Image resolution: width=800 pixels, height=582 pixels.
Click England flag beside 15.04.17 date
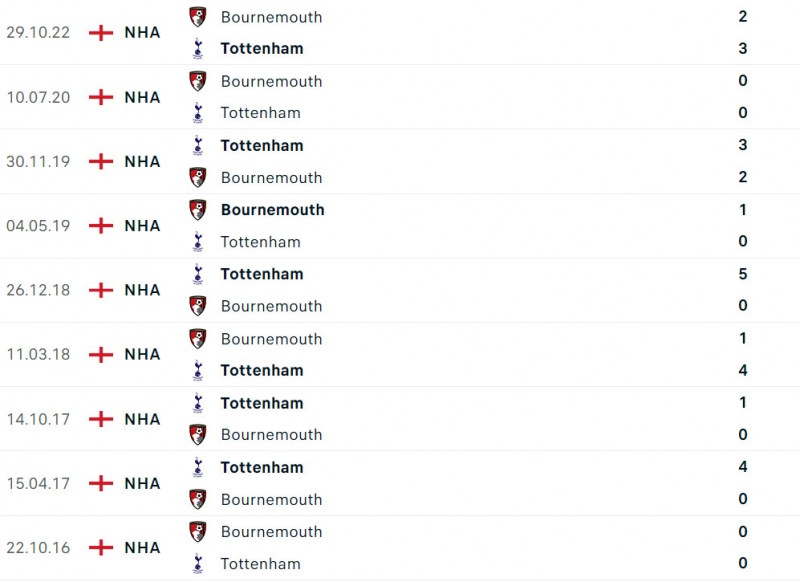(x=101, y=483)
